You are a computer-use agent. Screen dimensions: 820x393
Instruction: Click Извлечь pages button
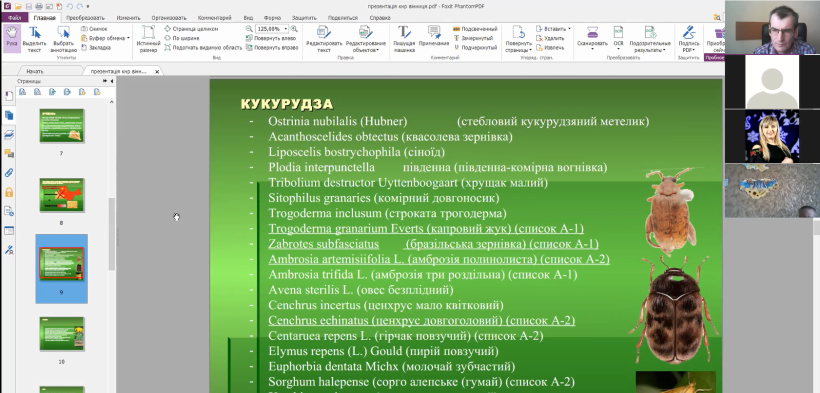pos(550,47)
